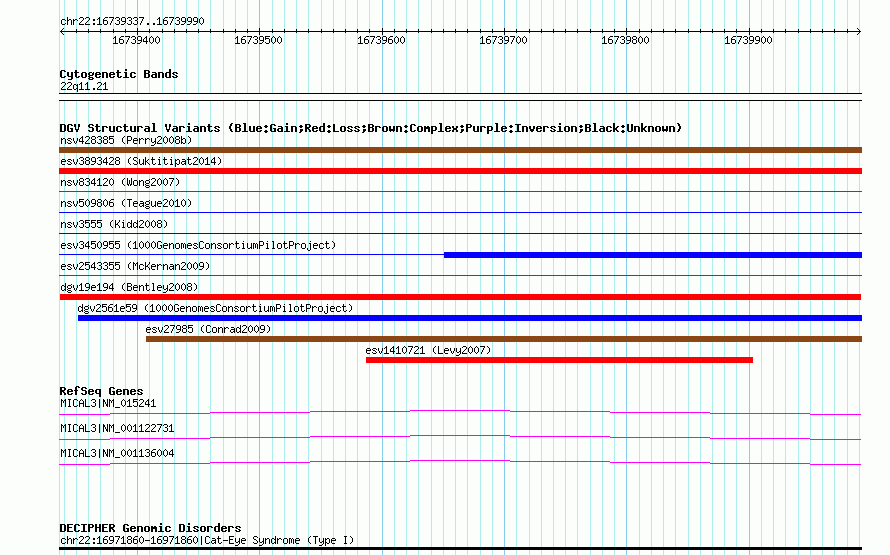Click the 22q11.21 cytogenetic band label
This screenshot has height=555, width=890.
coord(84,86)
